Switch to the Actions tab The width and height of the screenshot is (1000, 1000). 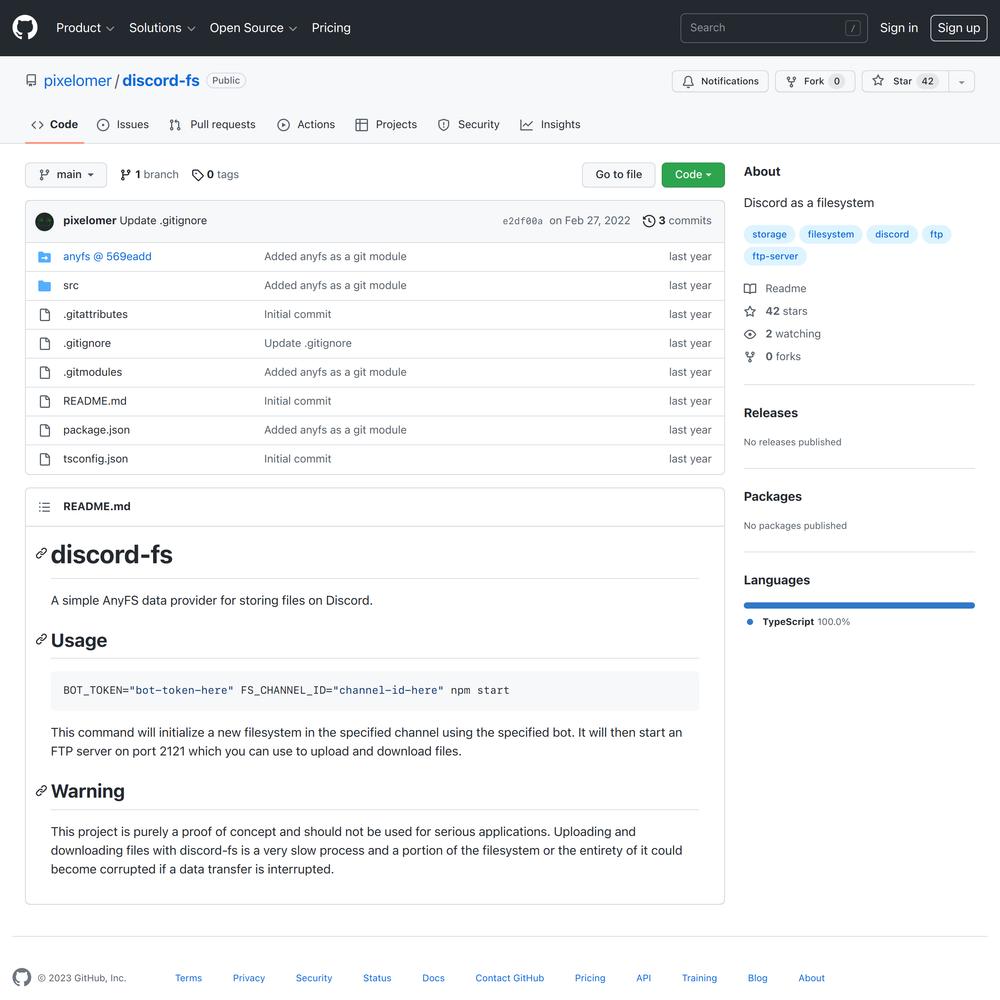click(306, 125)
